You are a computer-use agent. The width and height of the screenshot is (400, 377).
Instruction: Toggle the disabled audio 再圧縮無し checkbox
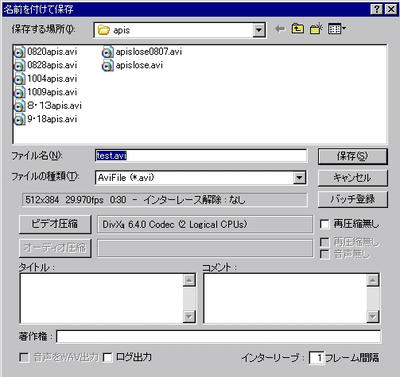(x=324, y=242)
